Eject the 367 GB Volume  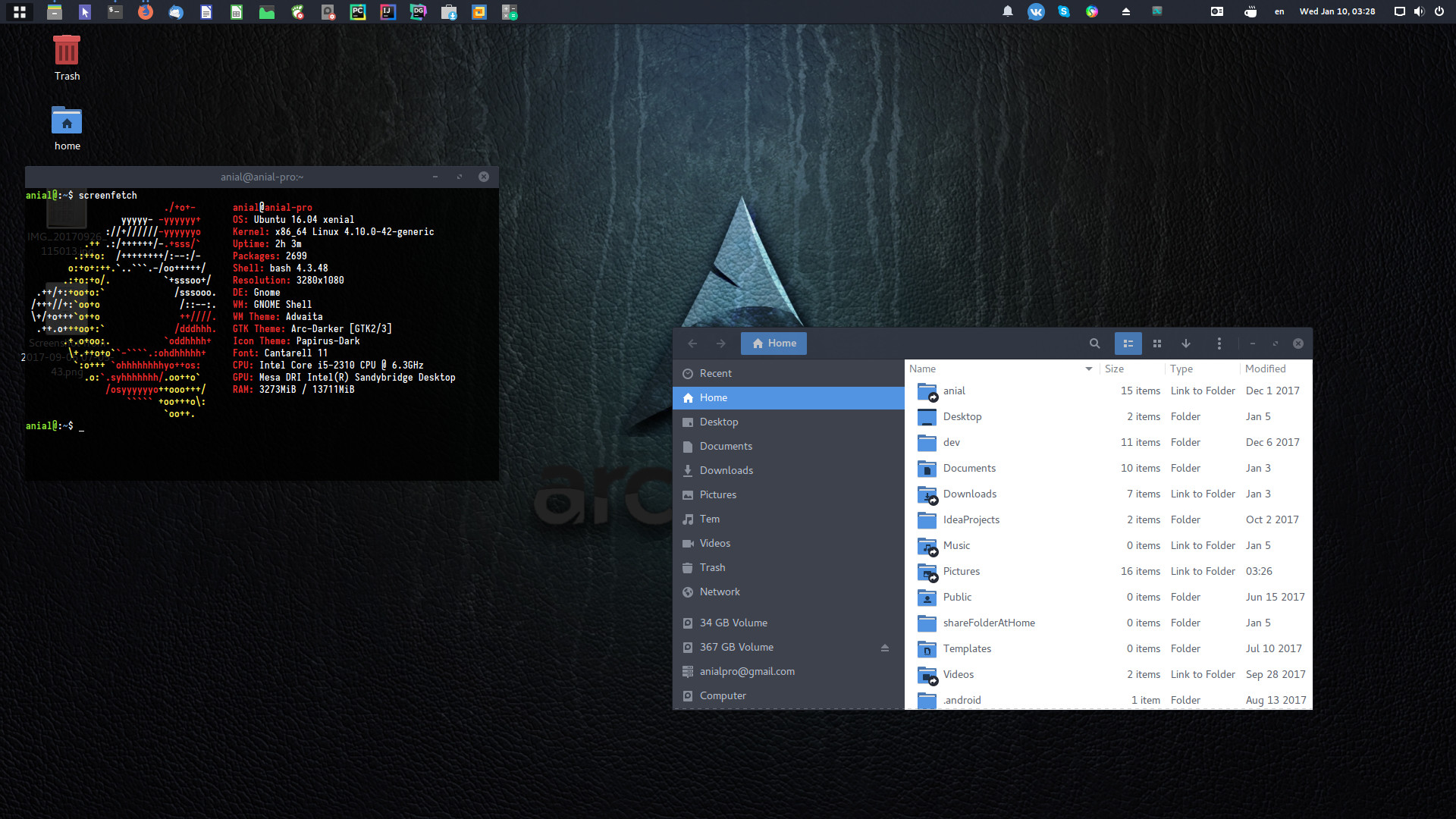pyautogui.click(x=884, y=648)
